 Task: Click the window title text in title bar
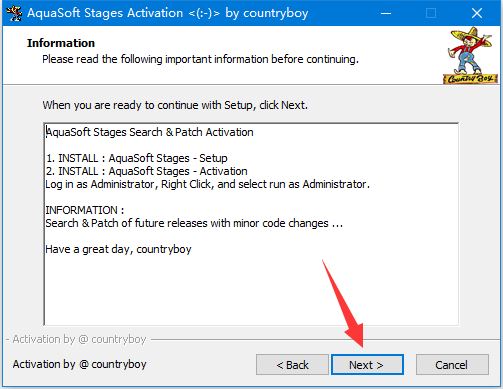coord(168,13)
